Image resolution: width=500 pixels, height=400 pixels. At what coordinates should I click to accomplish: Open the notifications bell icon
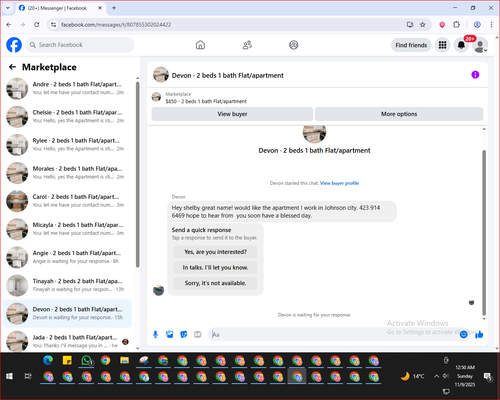pos(461,45)
